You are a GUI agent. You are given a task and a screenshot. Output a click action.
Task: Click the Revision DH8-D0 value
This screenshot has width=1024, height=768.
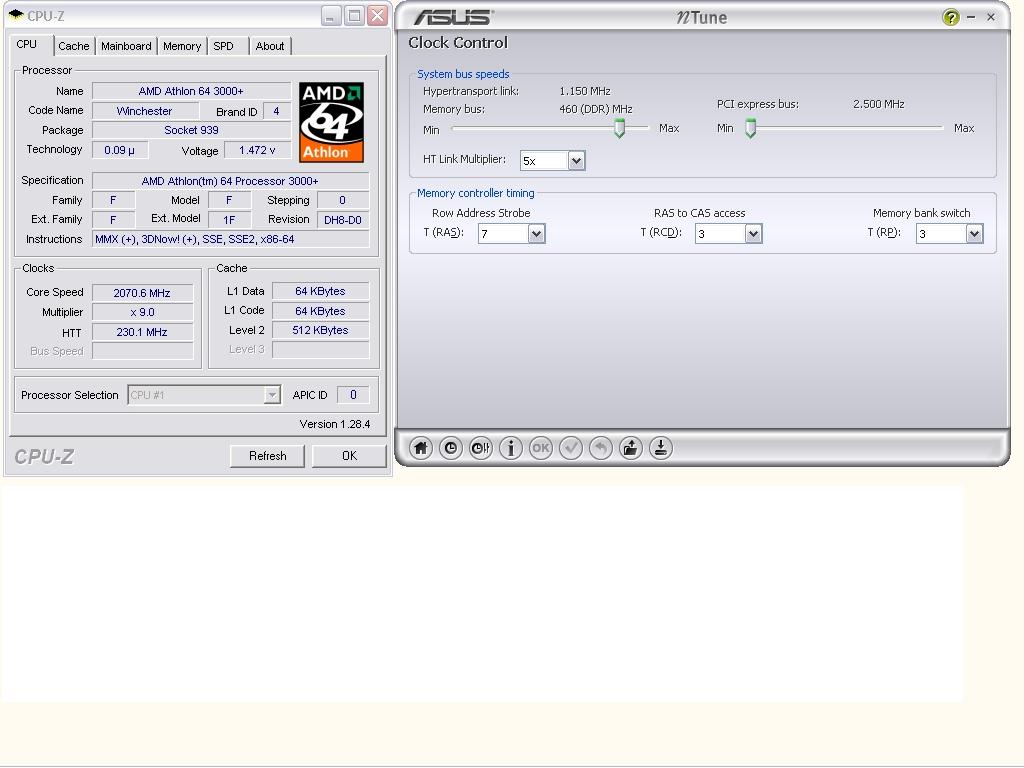click(x=343, y=220)
